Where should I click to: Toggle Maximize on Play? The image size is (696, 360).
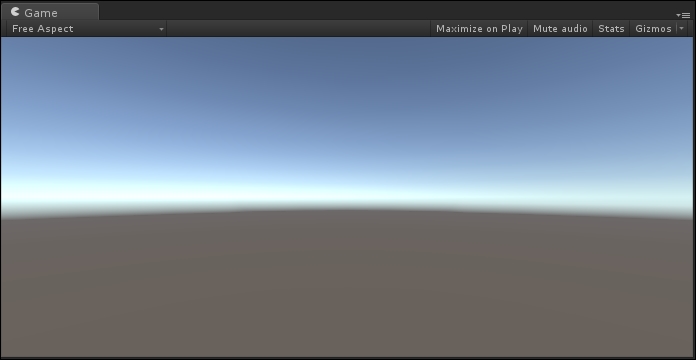tap(479, 29)
